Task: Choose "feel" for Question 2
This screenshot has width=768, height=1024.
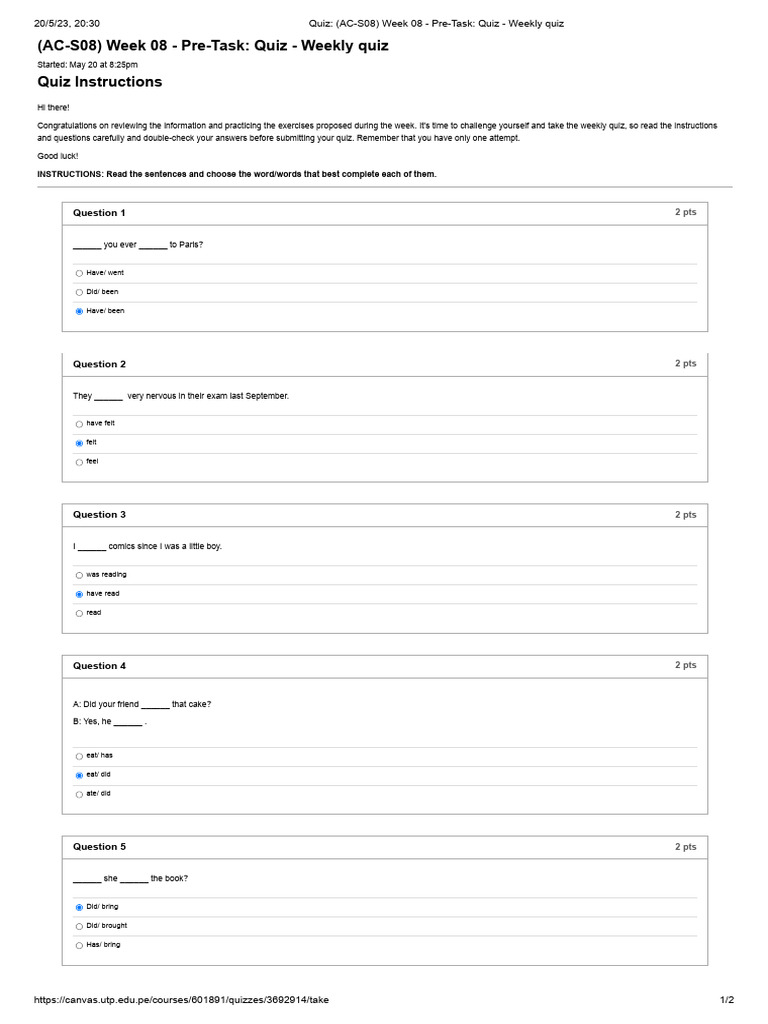Action: pyautogui.click(x=79, y=462)
